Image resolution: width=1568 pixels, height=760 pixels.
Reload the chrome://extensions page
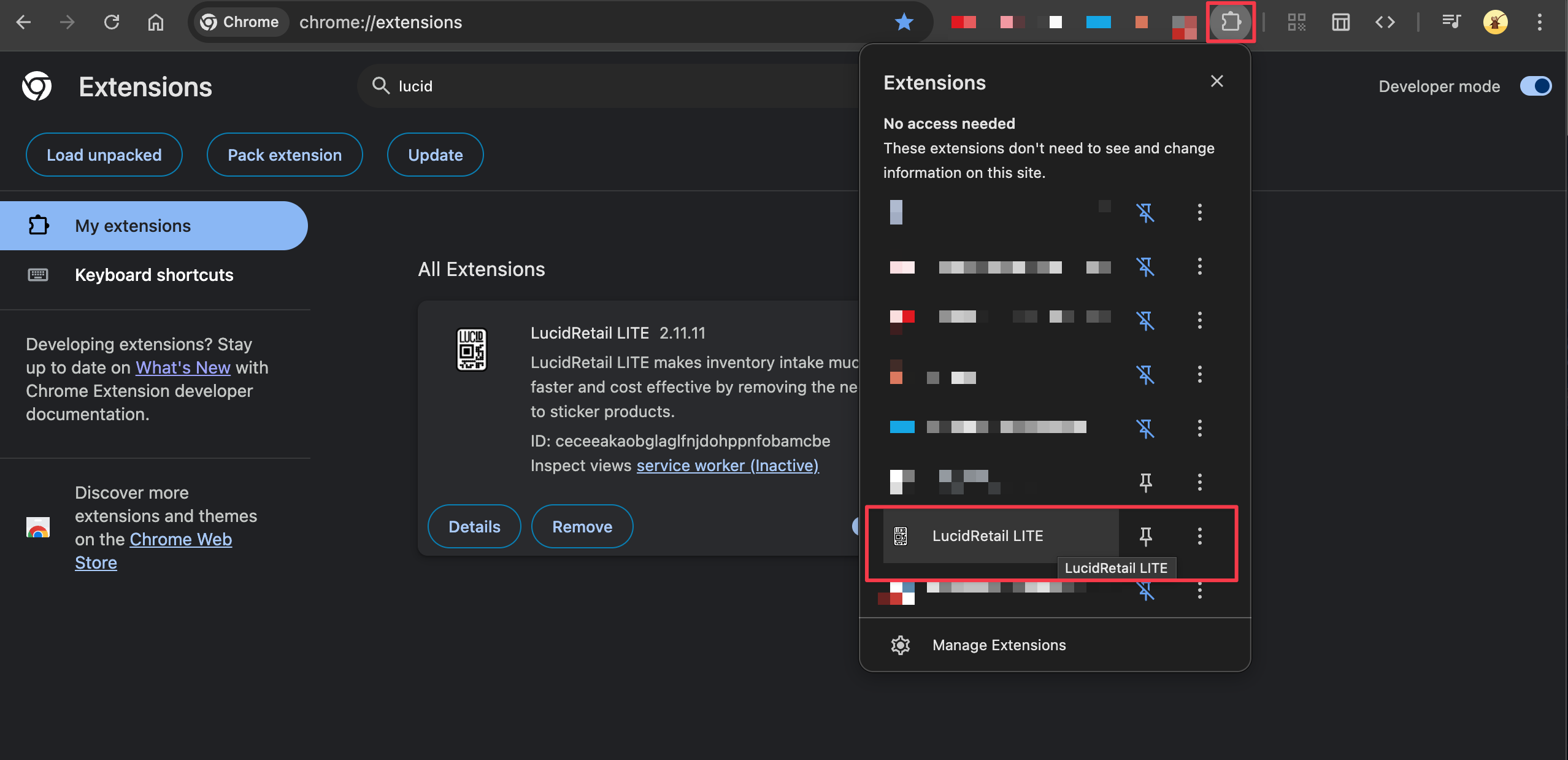click(x=112, y=22)
